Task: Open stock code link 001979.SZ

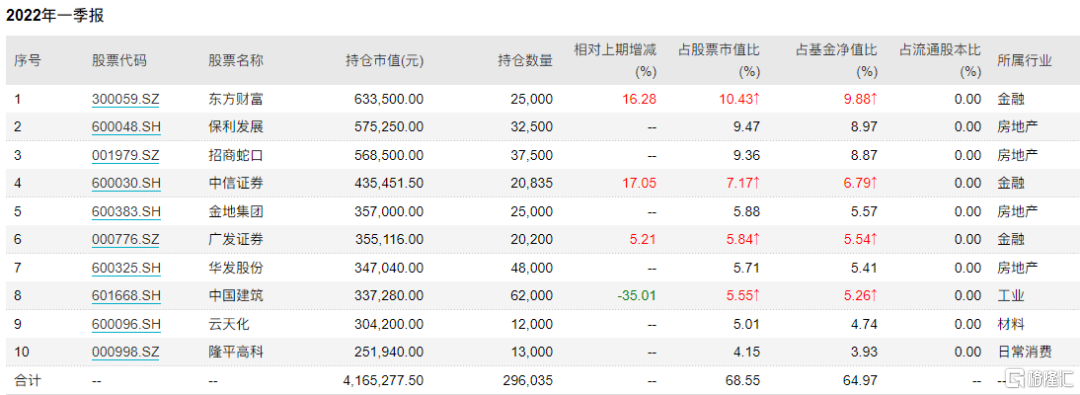Action: (125, 156)
